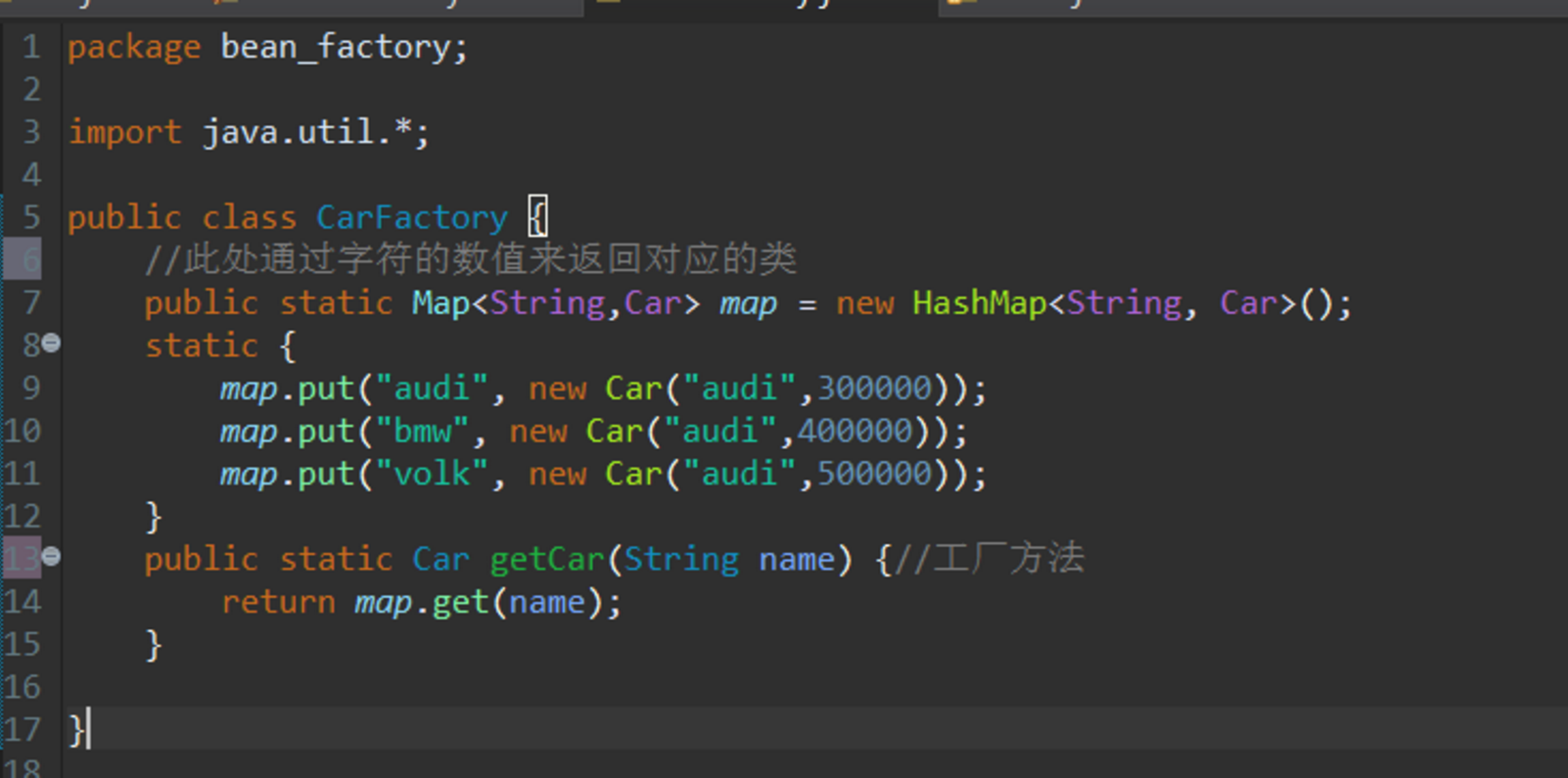This screenshot has width=1568, height=778.
Task: Click line number 7 in the gutter
Action: point(30,302)
